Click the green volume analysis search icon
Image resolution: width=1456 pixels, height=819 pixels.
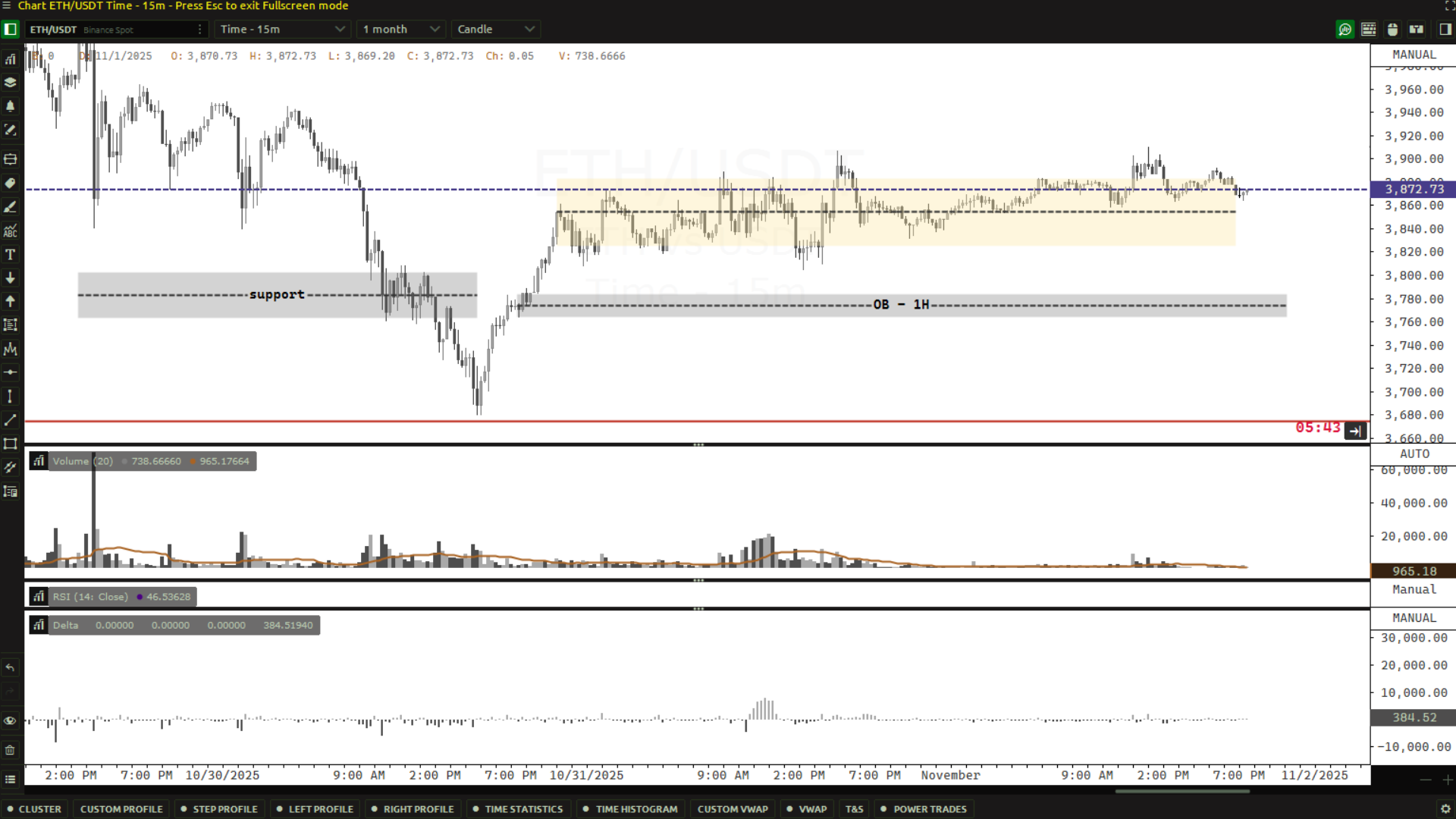1345,30
